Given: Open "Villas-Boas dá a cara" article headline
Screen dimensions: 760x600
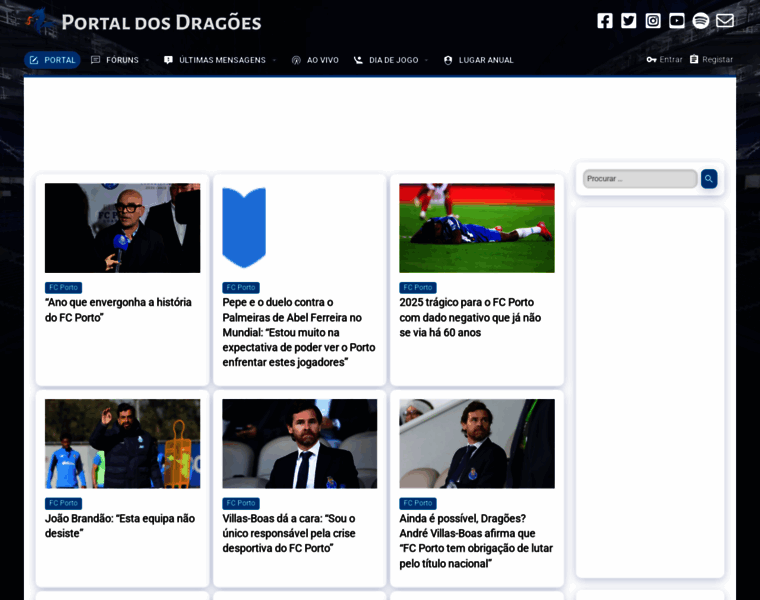Looking at the screenshot, I should pyautogui.click(x=289, y=533).
